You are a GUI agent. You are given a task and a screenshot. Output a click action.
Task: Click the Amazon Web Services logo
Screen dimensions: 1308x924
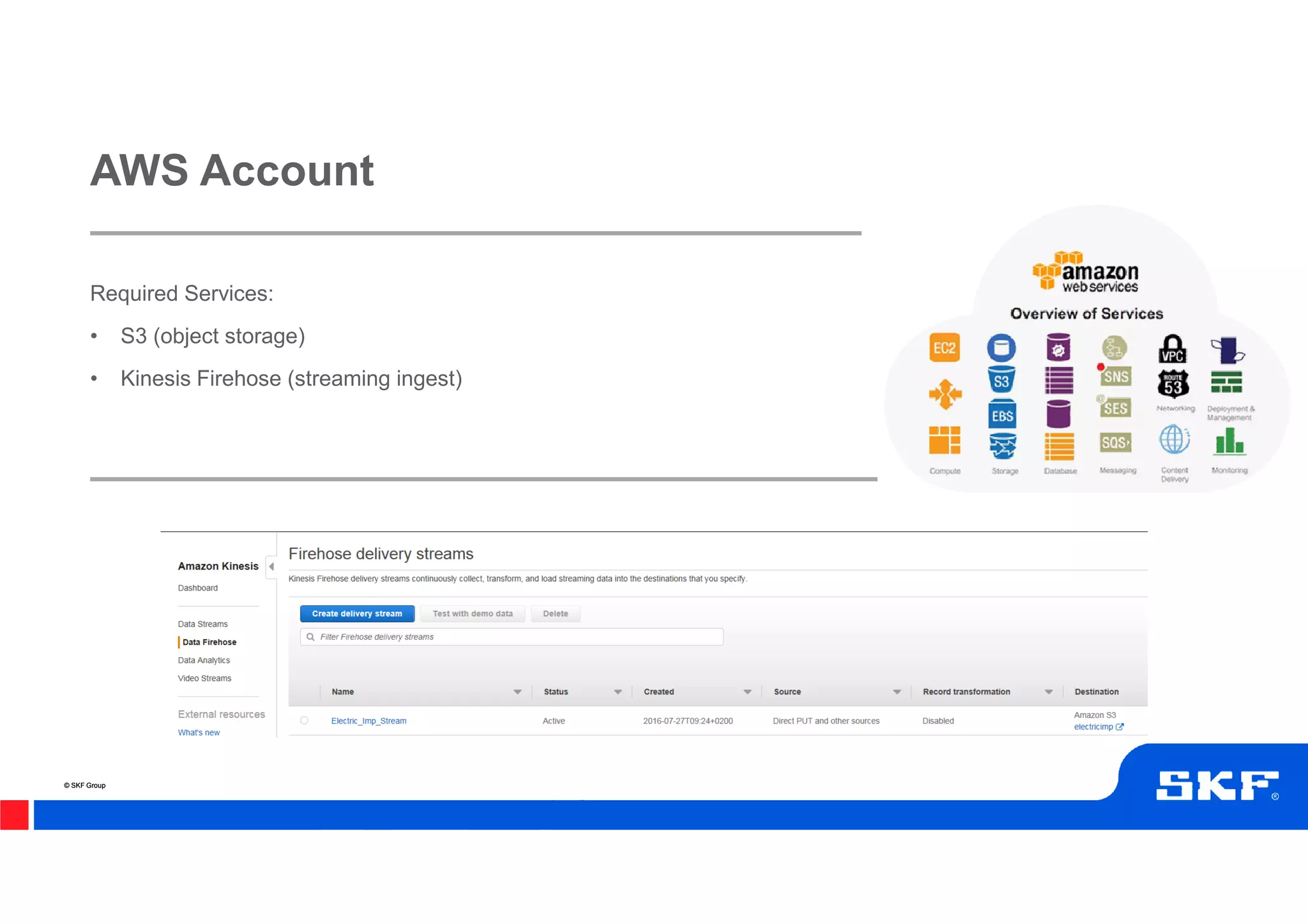[x=1086, y=273]
